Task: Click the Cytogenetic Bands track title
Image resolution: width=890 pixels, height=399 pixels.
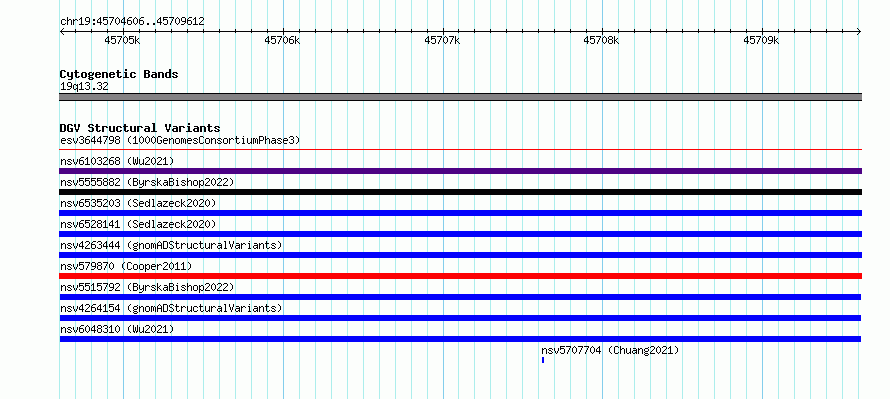Action: (x=119, y=74)
